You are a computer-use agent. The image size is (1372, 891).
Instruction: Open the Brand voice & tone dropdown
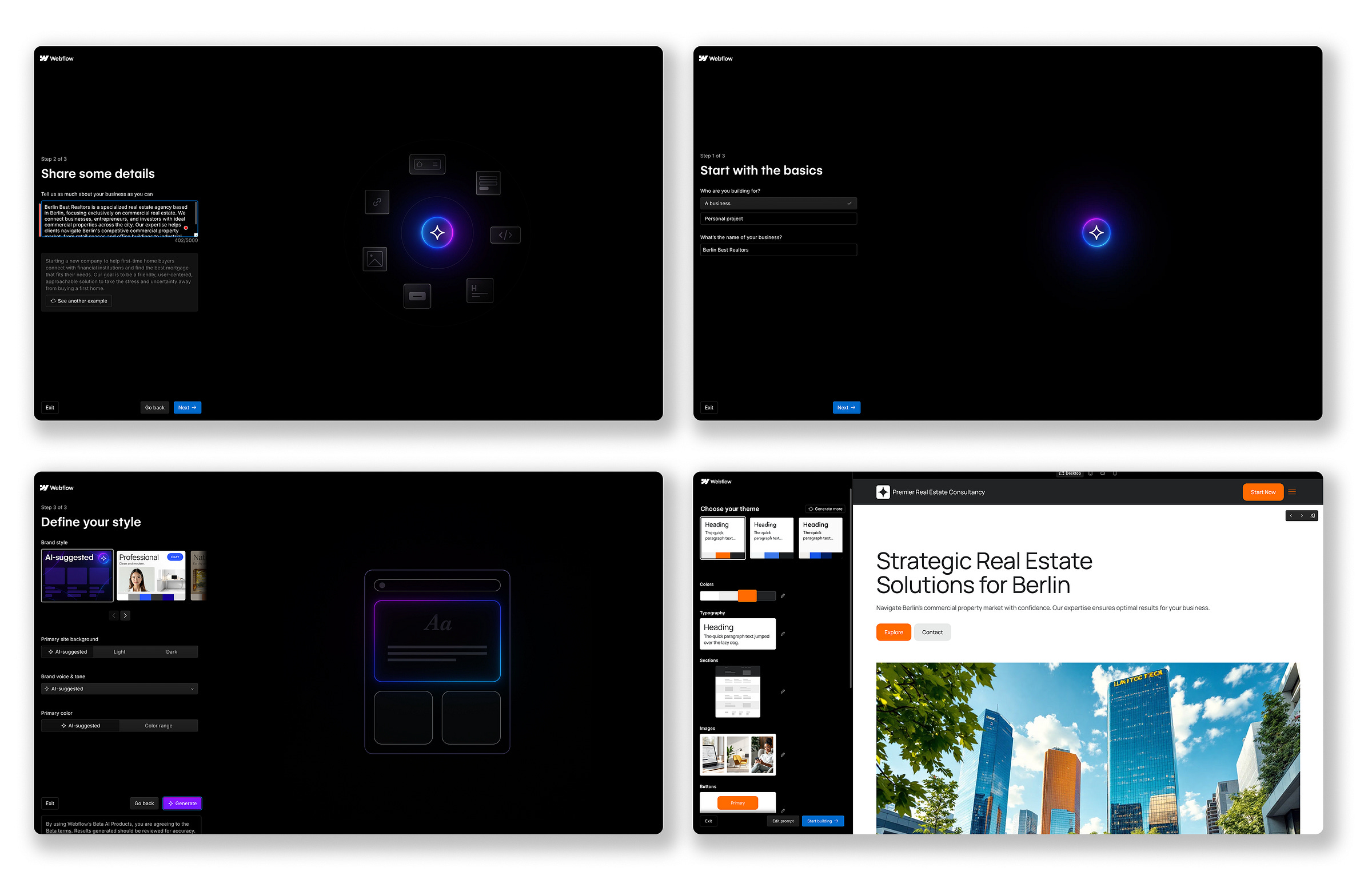119,688
